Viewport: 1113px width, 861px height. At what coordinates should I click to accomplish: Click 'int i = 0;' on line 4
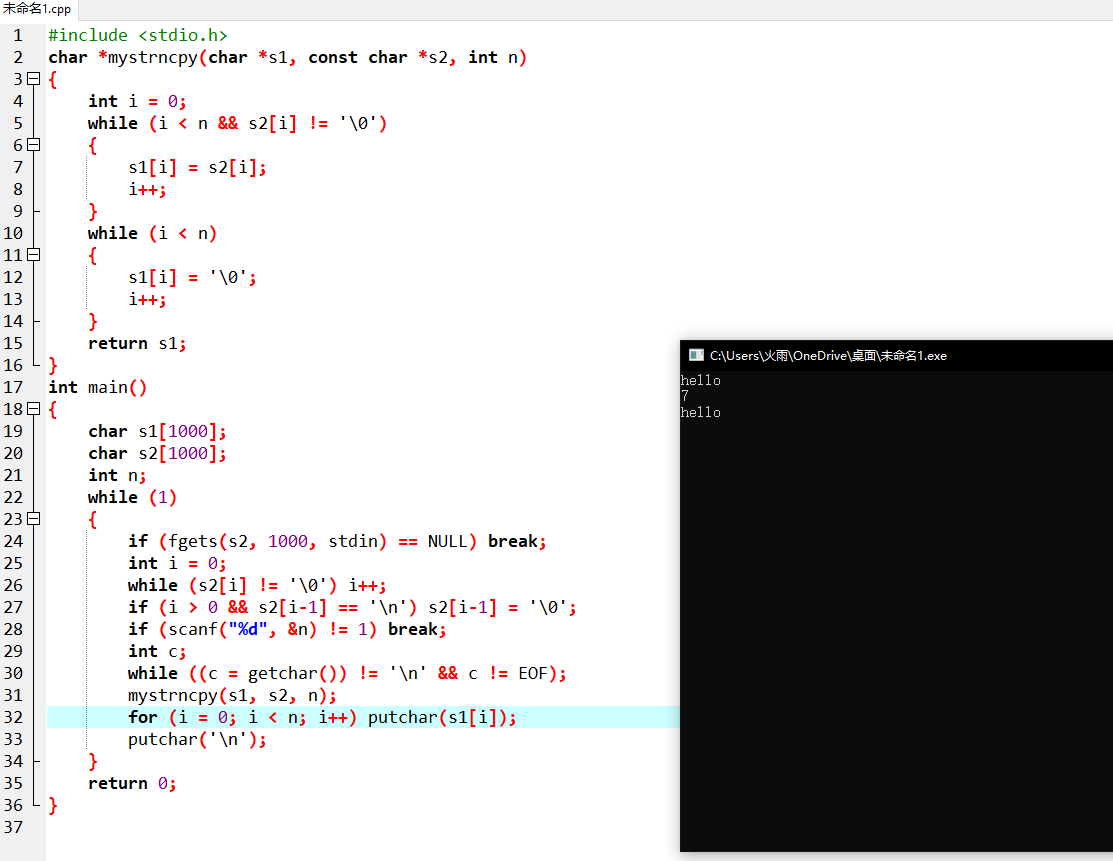coord(137,102)
